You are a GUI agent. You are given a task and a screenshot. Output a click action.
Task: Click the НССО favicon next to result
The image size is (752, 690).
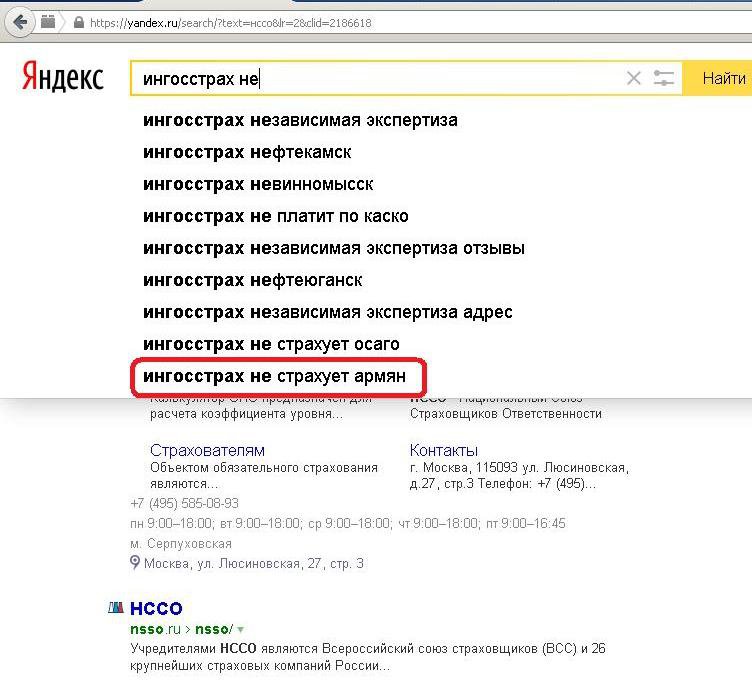(x=116, y=608)
